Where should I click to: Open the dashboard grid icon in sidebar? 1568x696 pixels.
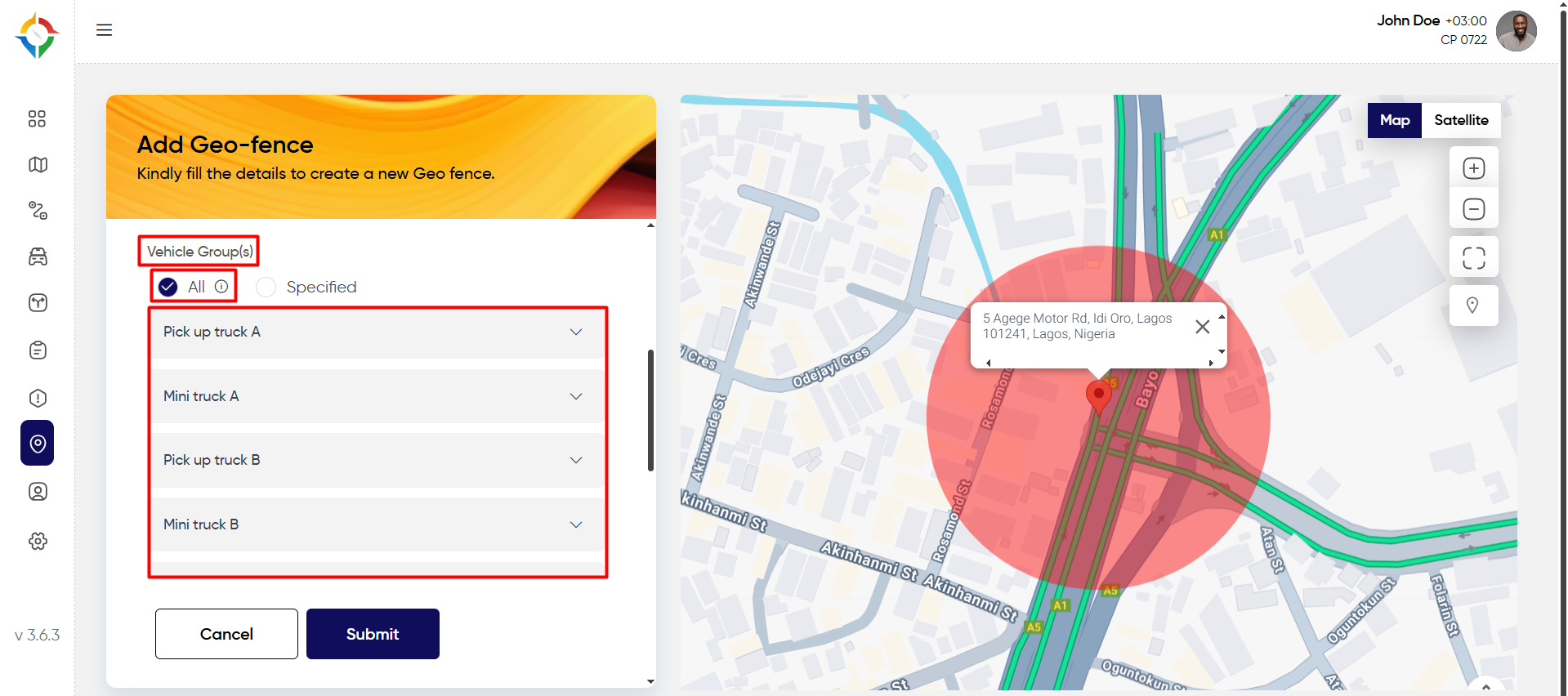point(37,118)
